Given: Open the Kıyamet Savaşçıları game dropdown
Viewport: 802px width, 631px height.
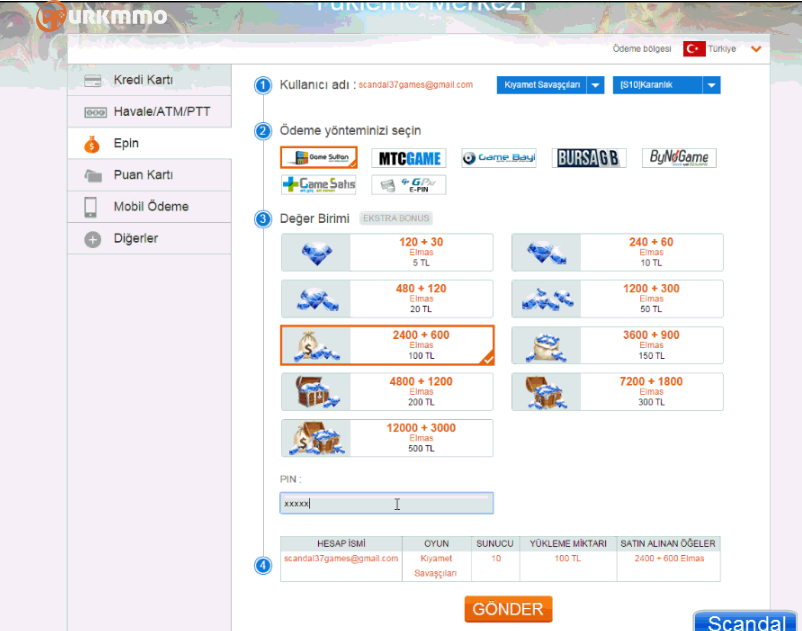Looking at the screenshot, I should click(x=550, y=85).
